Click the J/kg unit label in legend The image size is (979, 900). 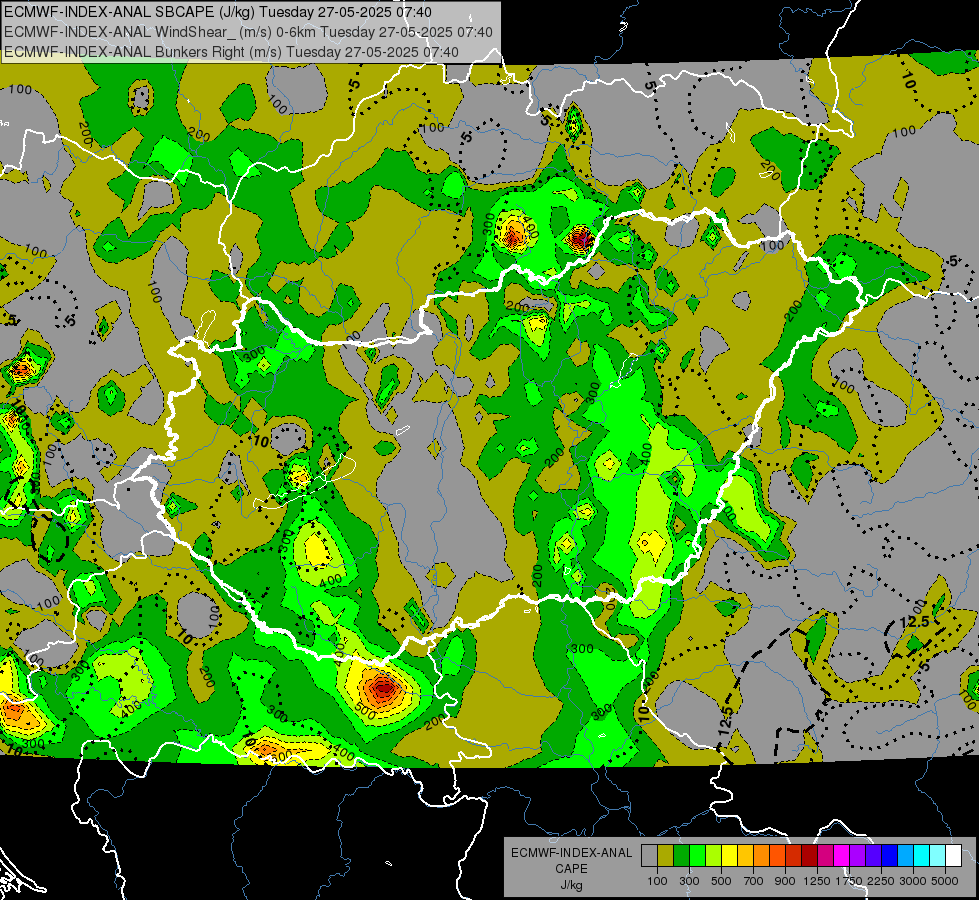point(571,885)
